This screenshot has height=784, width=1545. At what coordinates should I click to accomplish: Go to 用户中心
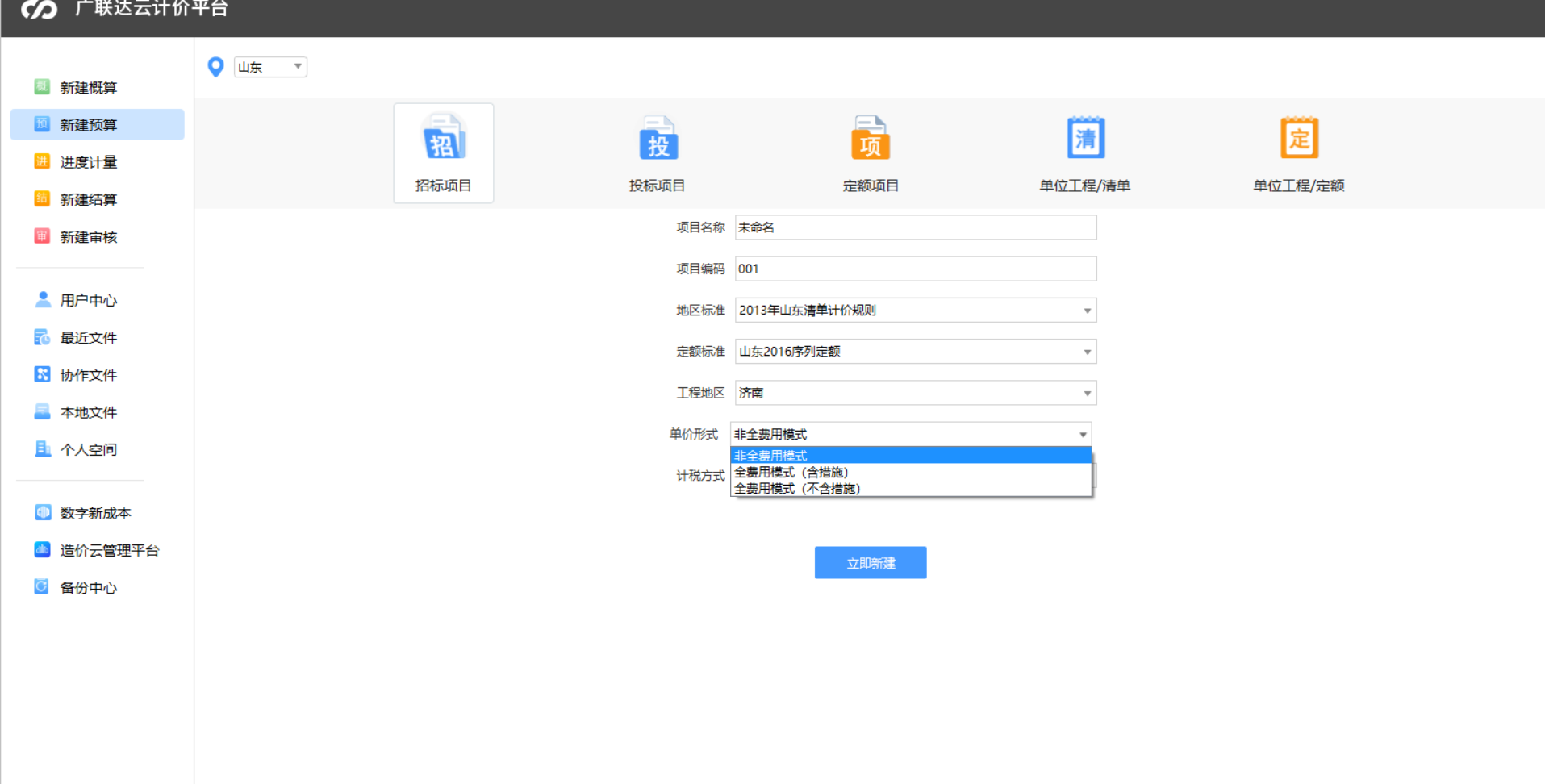point(89,300)
